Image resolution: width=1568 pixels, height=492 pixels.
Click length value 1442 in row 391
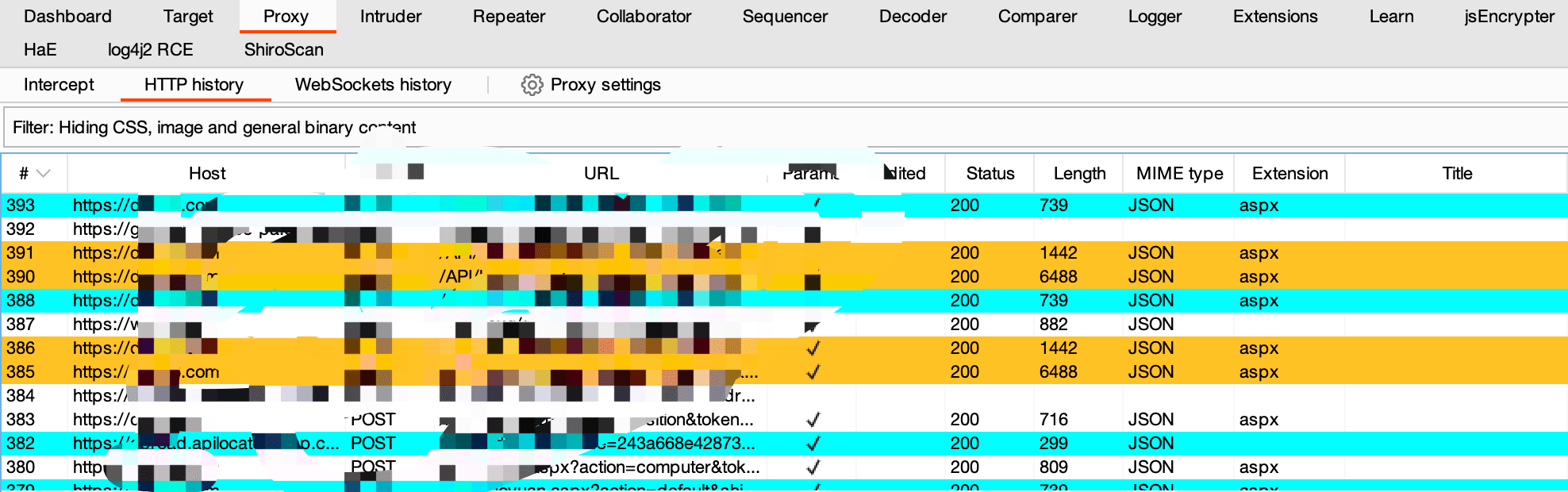pos(1059,252)
